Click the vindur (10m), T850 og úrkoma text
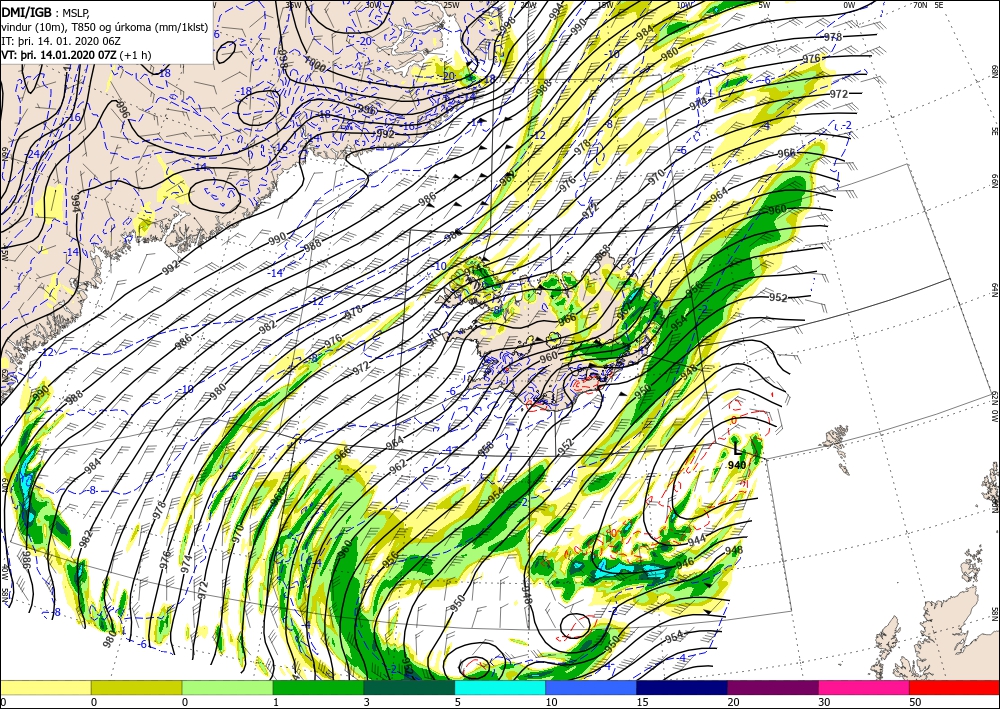The width and height of the screenshot is (1000, 709). (x=105, y=26)
